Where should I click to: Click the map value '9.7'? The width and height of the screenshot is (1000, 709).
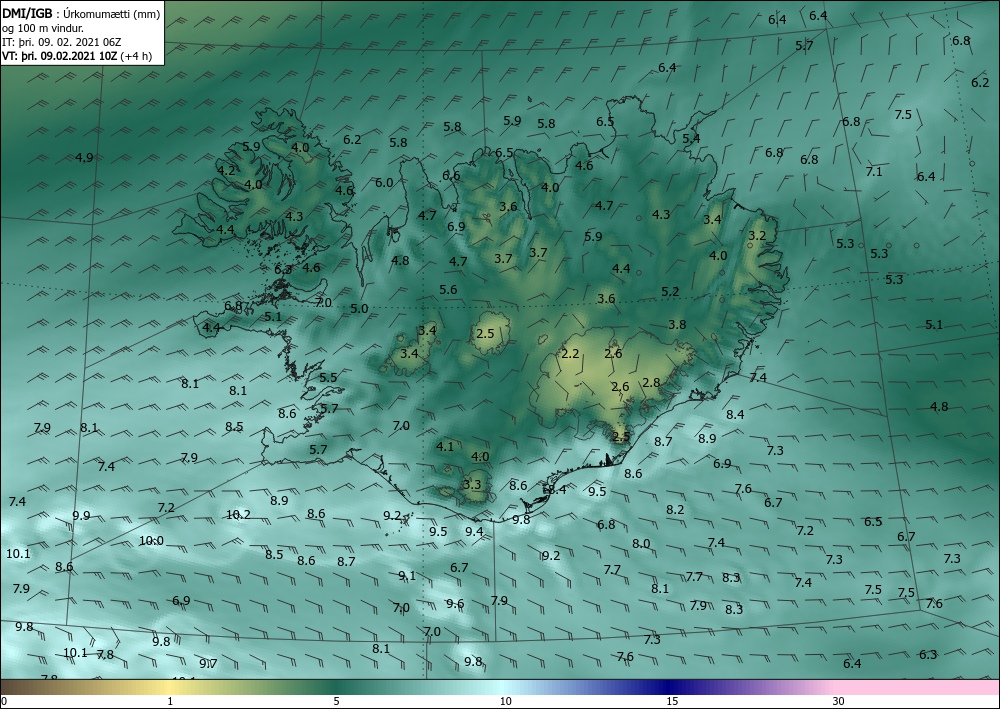click(208, 664)
